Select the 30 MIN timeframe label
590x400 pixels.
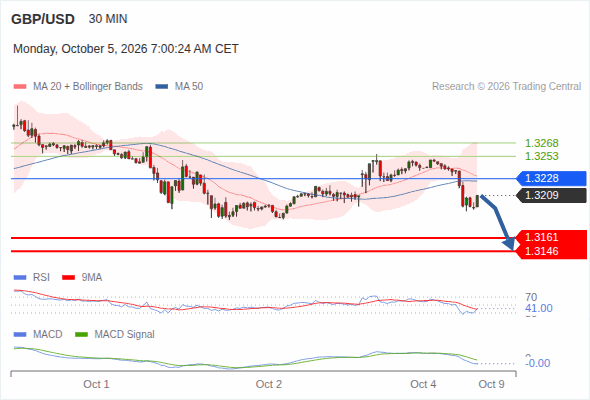[108, 19]
